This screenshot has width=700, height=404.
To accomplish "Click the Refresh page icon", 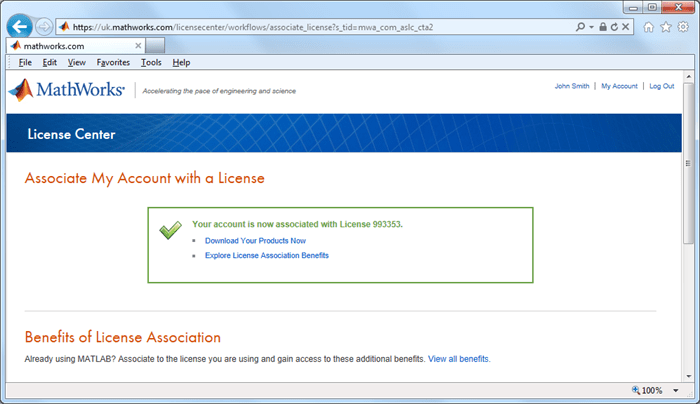I will click(614, 27).
